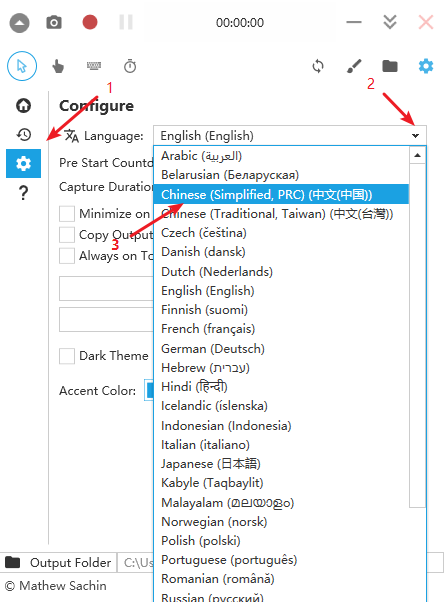
Task: Check the Minimize on capture start option
Action: point(67,214)
